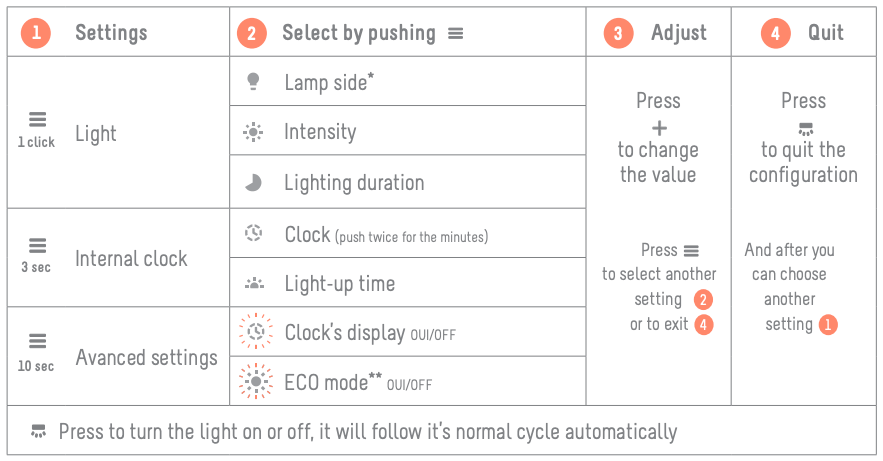Select the orange circle 3 beside Adjust
This screenshot has height=461, width=883.
click(x=618, y=33)
